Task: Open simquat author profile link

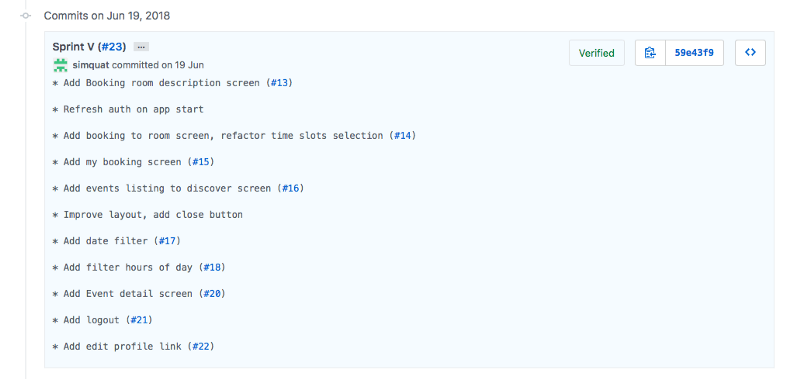Action: click(x=91, y=65)
